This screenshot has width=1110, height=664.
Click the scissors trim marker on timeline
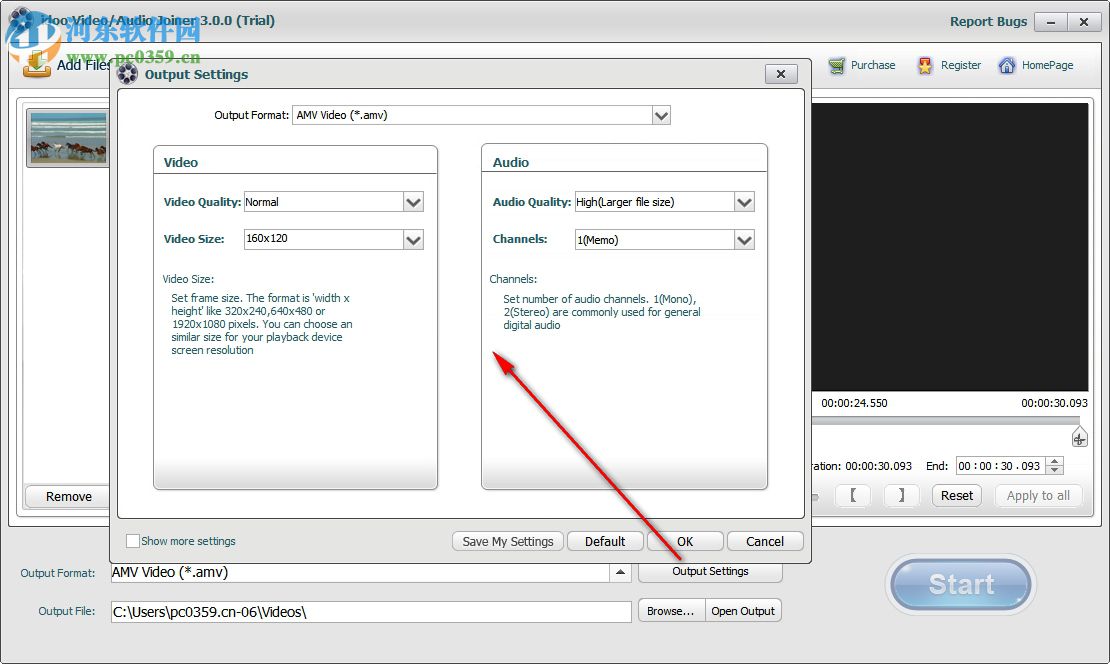[1078, 438]
